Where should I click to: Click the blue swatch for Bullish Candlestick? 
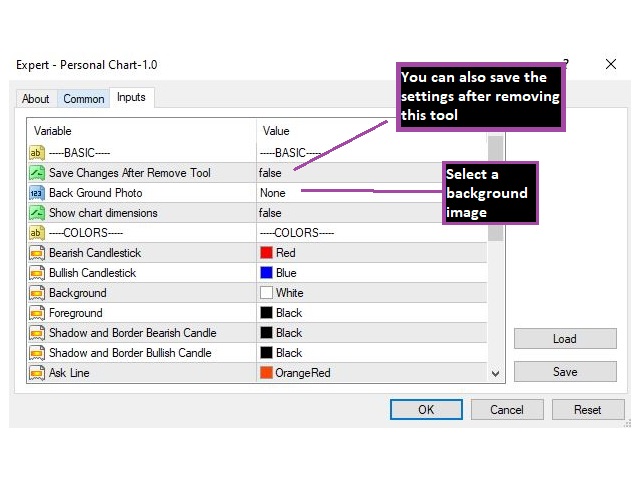point(267,273)
